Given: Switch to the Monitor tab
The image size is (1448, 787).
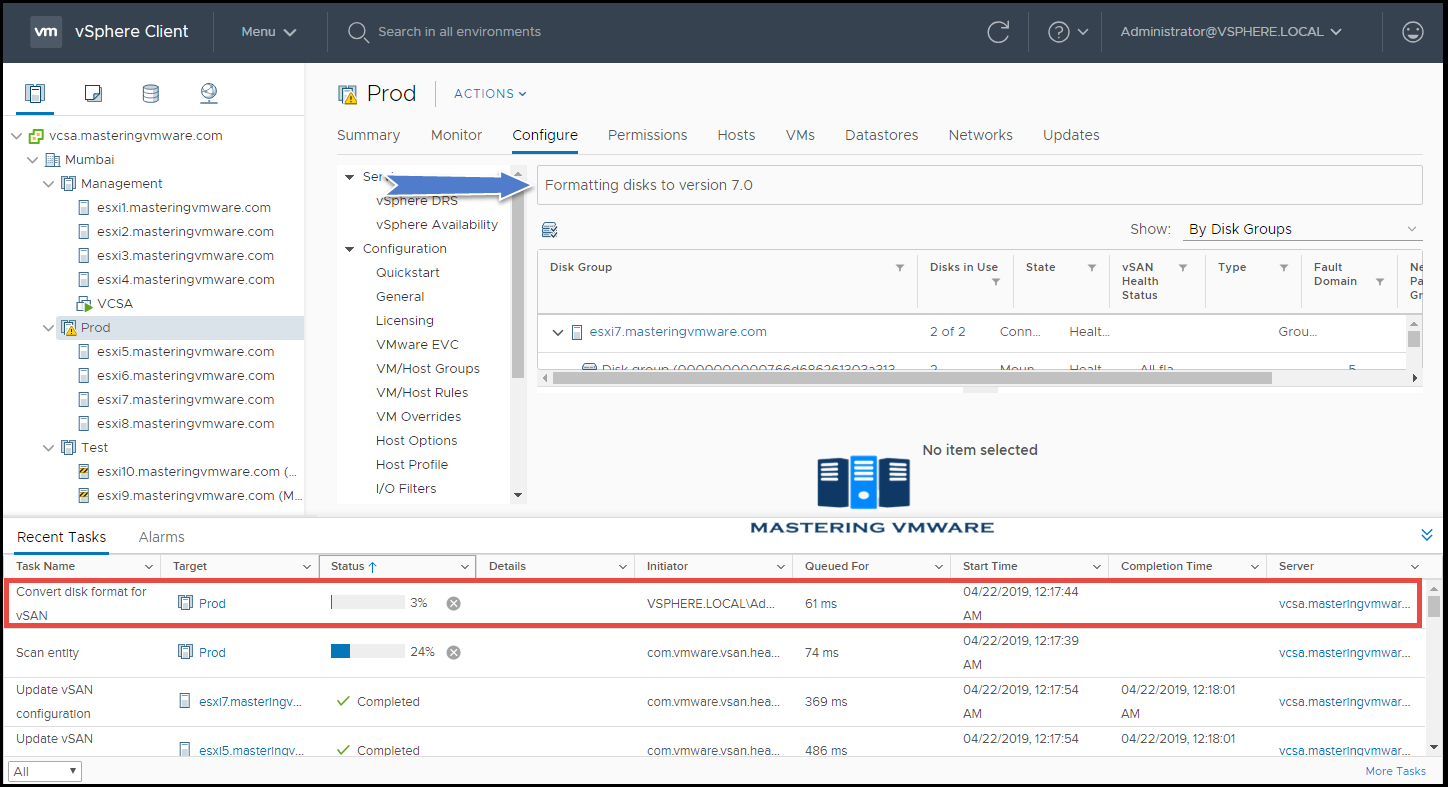Looking at the screenshot, I should click(x=456, y=135).
